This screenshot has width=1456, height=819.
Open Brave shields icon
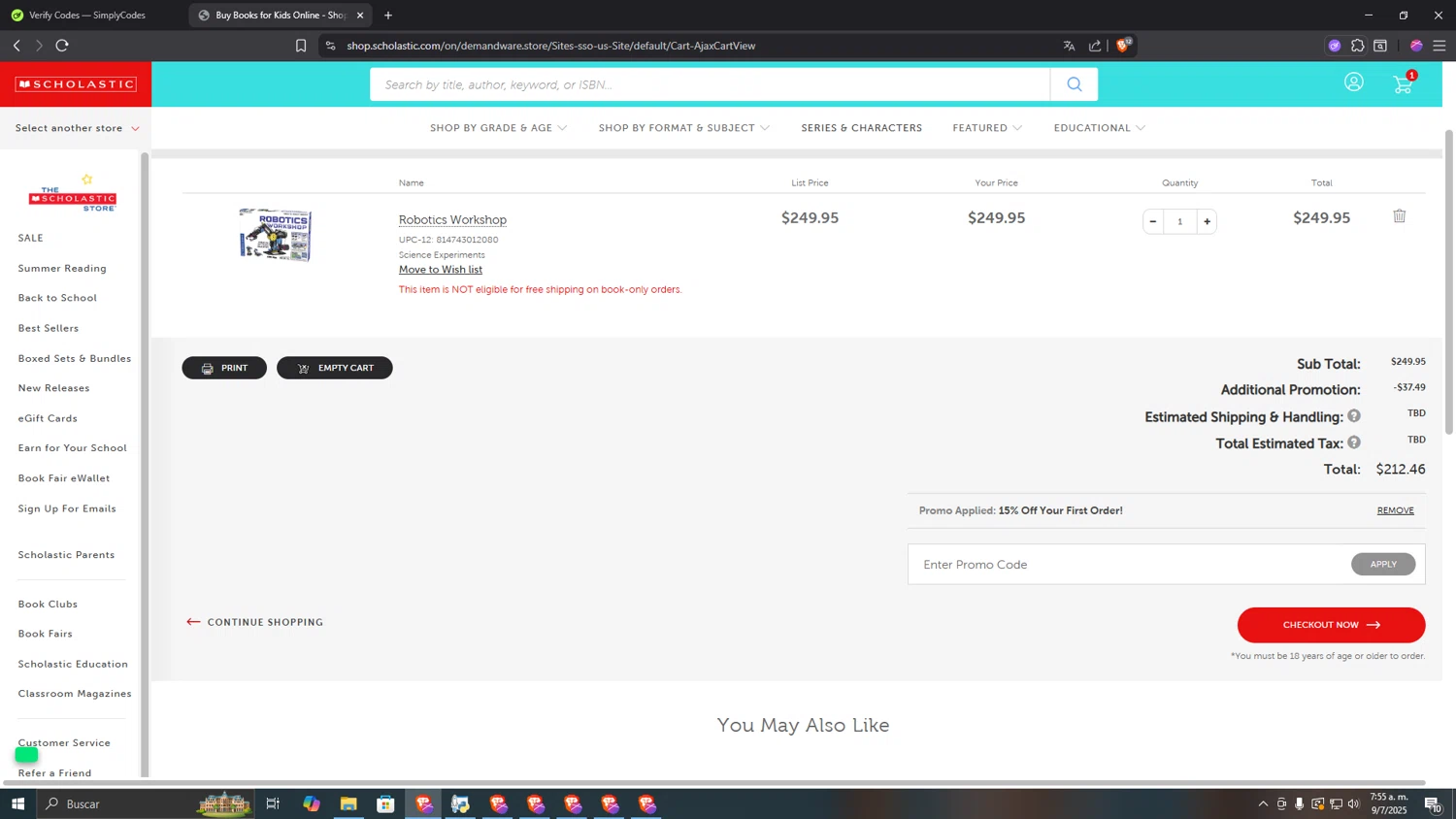(x=1123, y=45)
